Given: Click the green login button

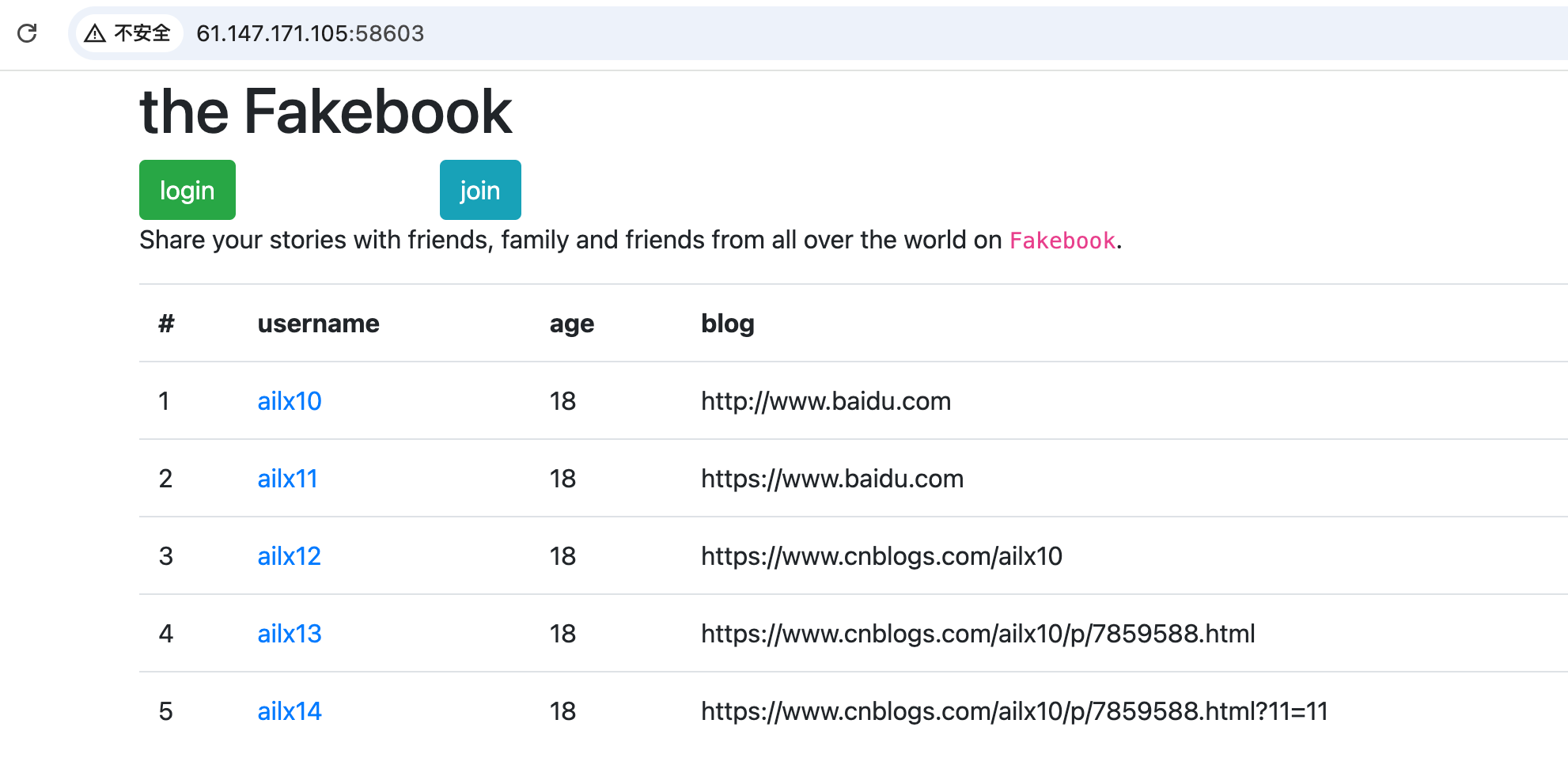Looking at the screenshot, I should (x=187, y=190).
